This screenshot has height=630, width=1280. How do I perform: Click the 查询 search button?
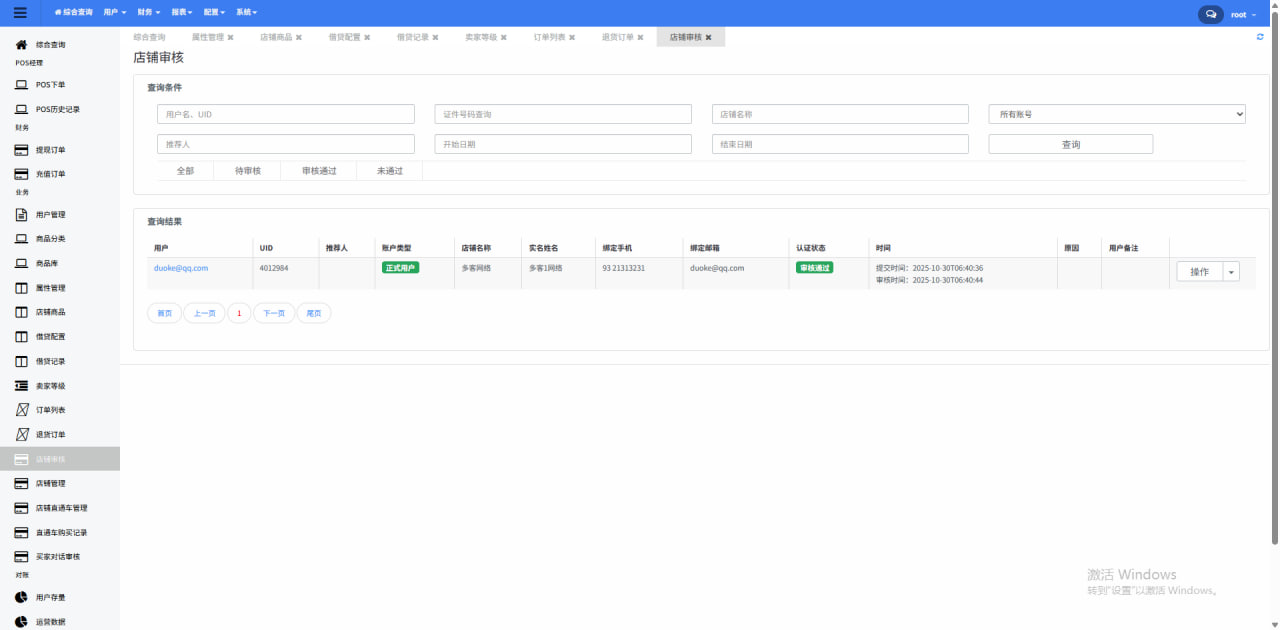tap(1071, 144)
